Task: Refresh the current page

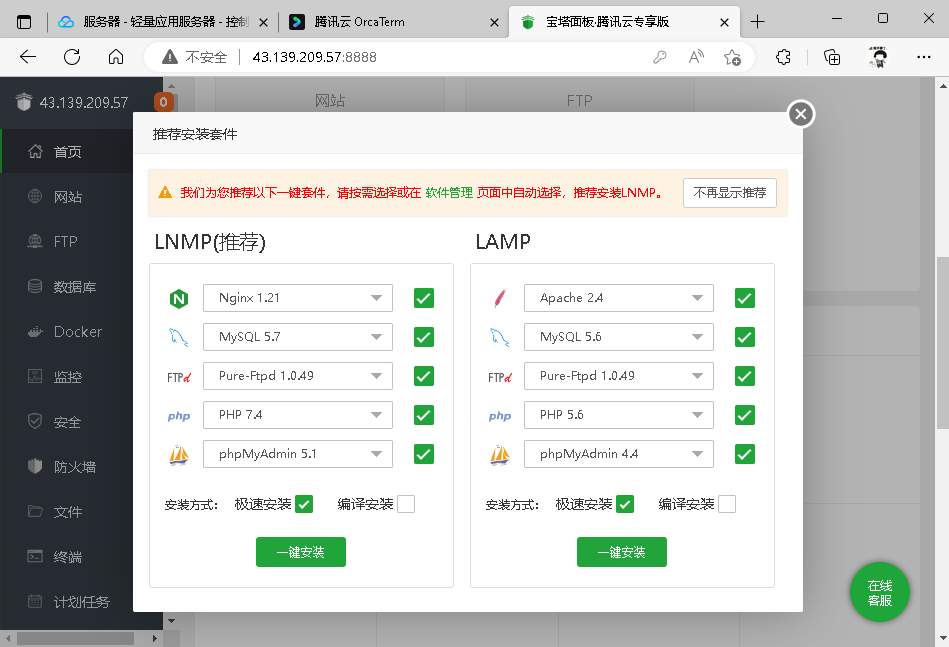Action: (72, 57)
